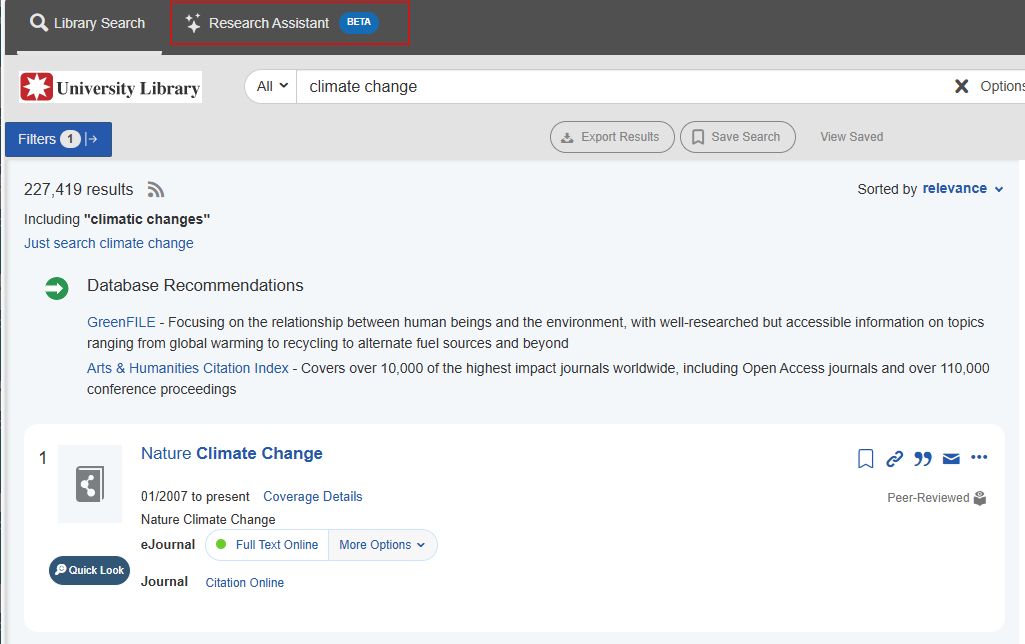Copy permalink using the chain icon
The image size is (1025, 644).
pyautogui.click(x=894, y=459)
